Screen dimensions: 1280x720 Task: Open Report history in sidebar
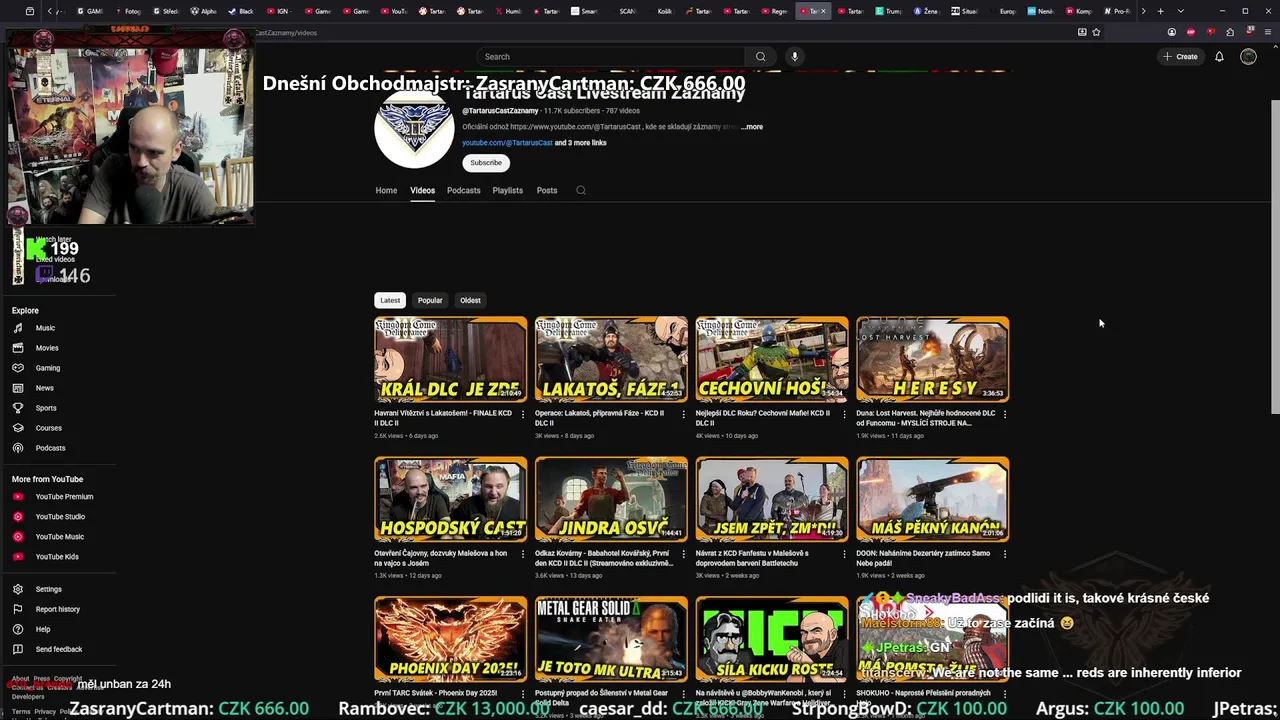(x=60, y=609)
